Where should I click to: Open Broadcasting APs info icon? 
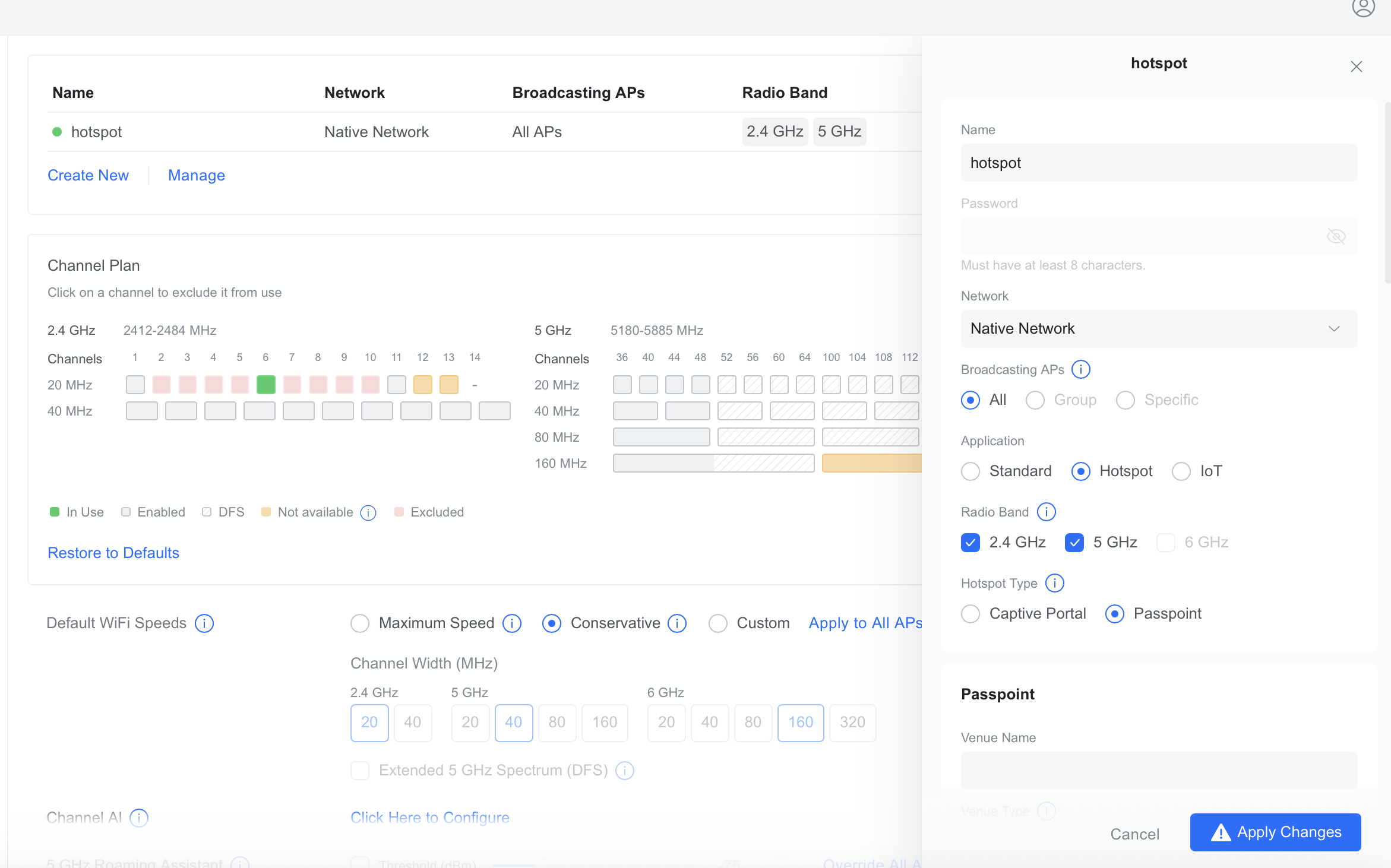[x=1080, y=369]
